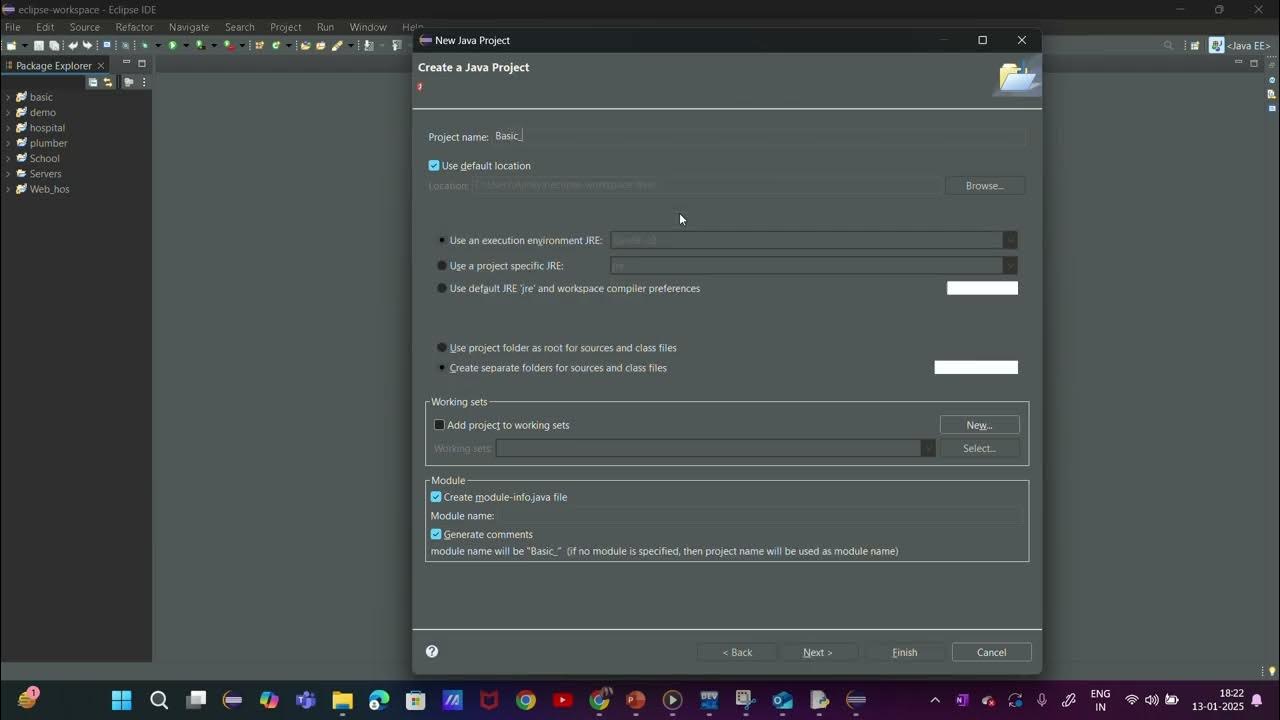Select Use project folder as root option
This screenshot has height=720, width=1280.
(x=442, y=347)
